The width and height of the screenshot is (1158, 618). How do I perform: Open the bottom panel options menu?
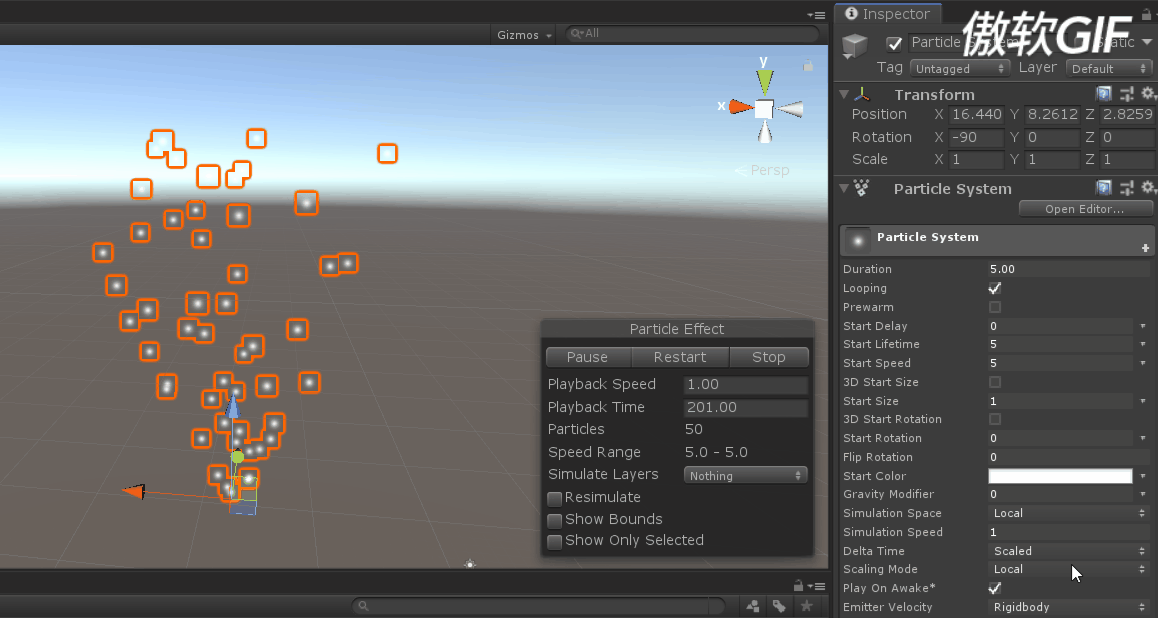pyautogui.click(x=816, y=586)
